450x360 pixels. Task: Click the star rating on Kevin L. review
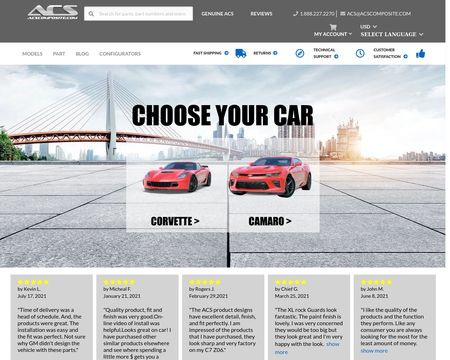[x=33, y=282]
